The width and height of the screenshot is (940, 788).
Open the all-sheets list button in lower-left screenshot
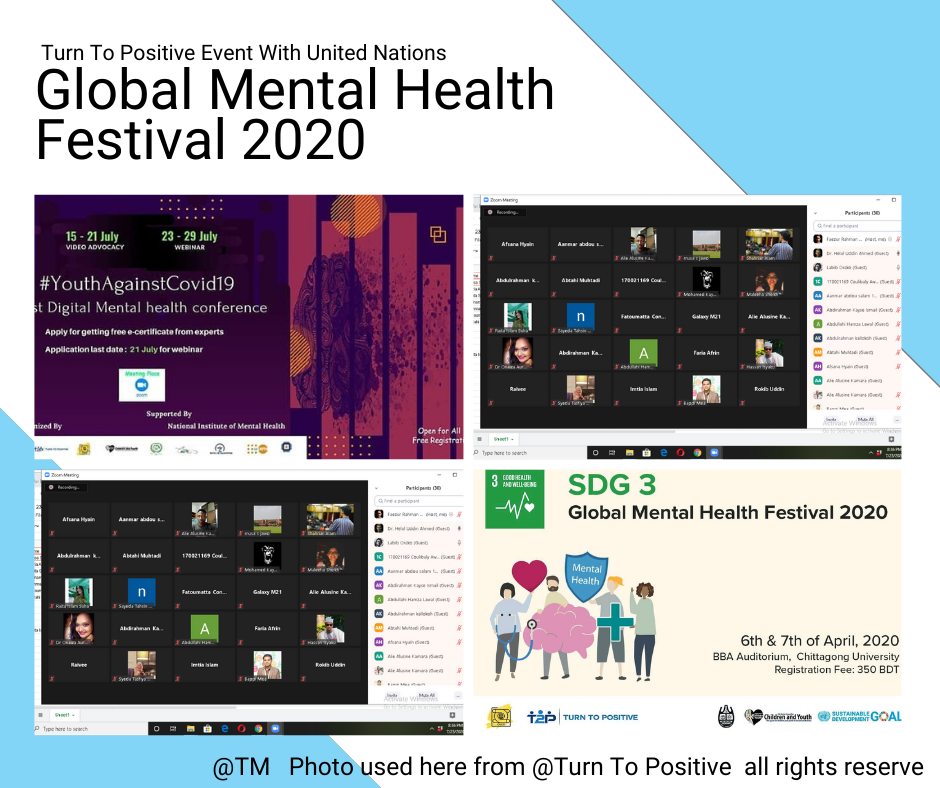tap(40, 715)
